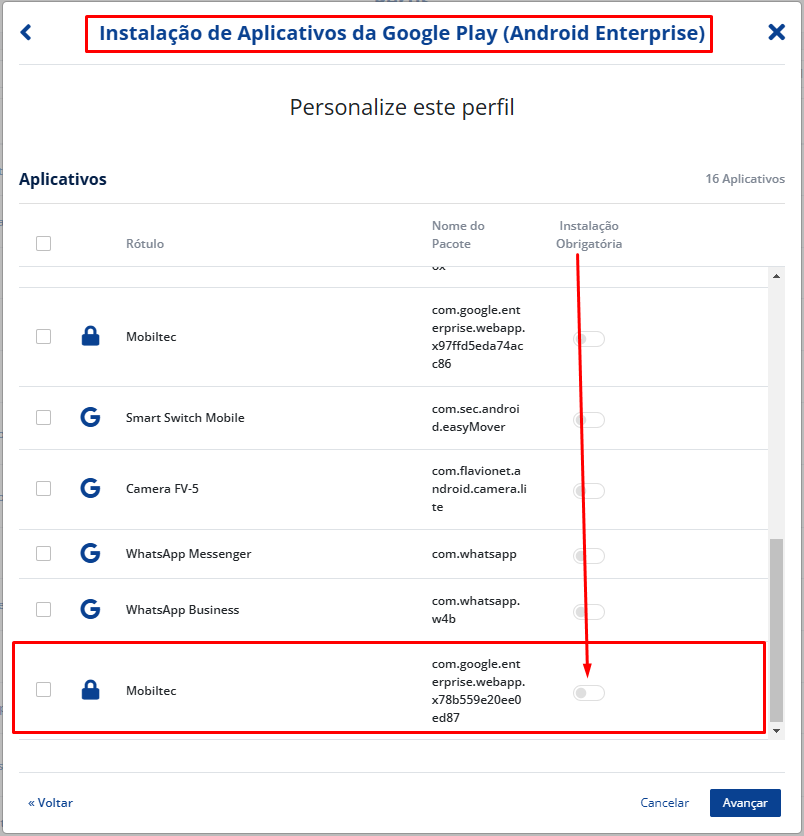Toggle mandatory install for WhatsApp Business
Viewport: 804px width, 836px height.
[589, 612]
